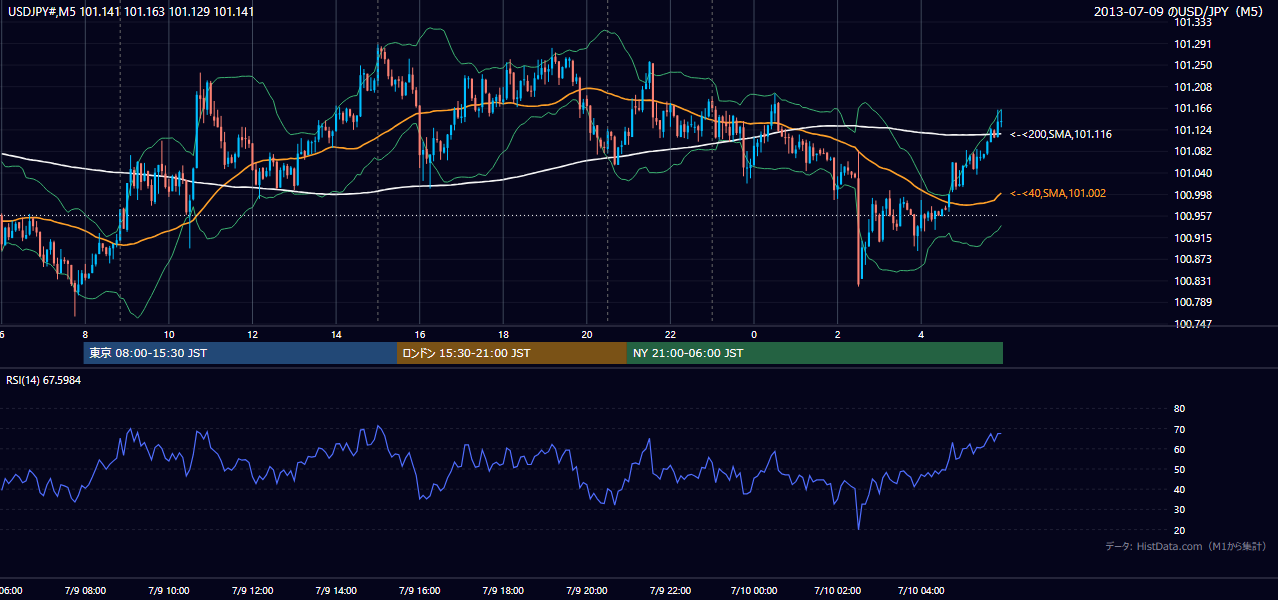Click the RSI(14) 67.5984 indicator label

click(x=44, y=380)
